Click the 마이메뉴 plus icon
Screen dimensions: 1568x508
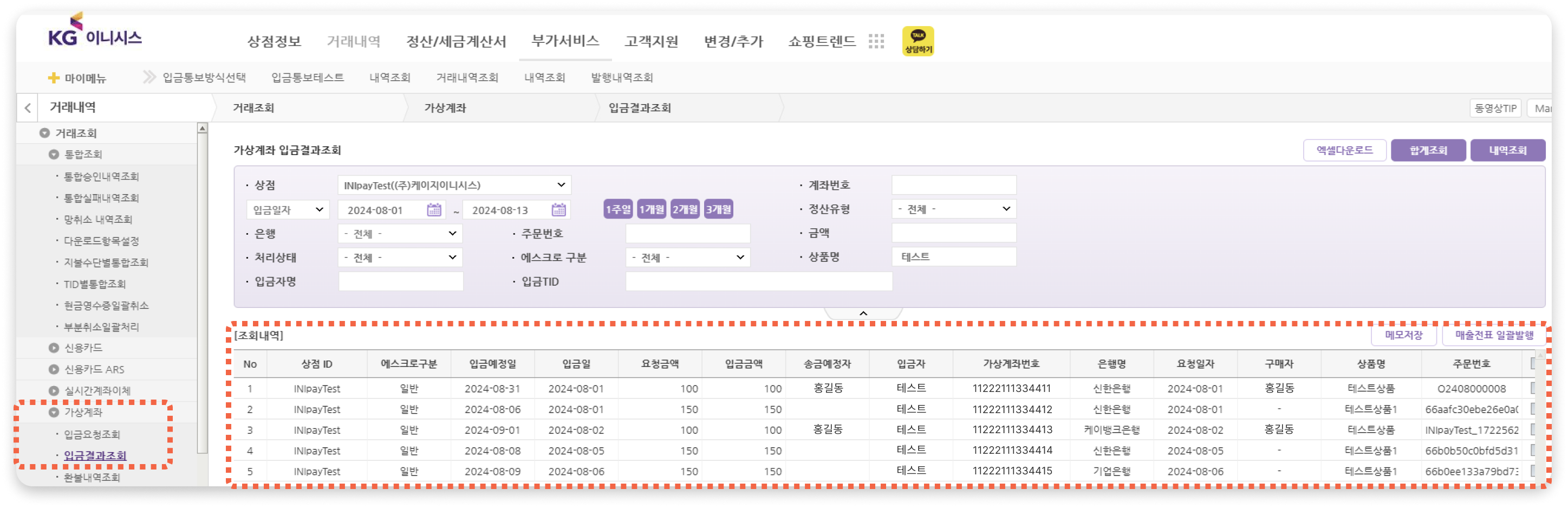[54, 78]
